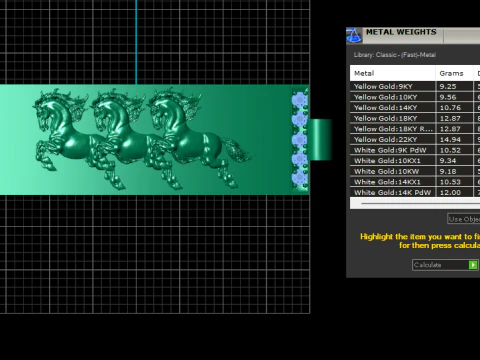Select the Yellow Gold:18KY row
Image resolution: width=480 pixels, height=360 pixels.
pos(415,118)
